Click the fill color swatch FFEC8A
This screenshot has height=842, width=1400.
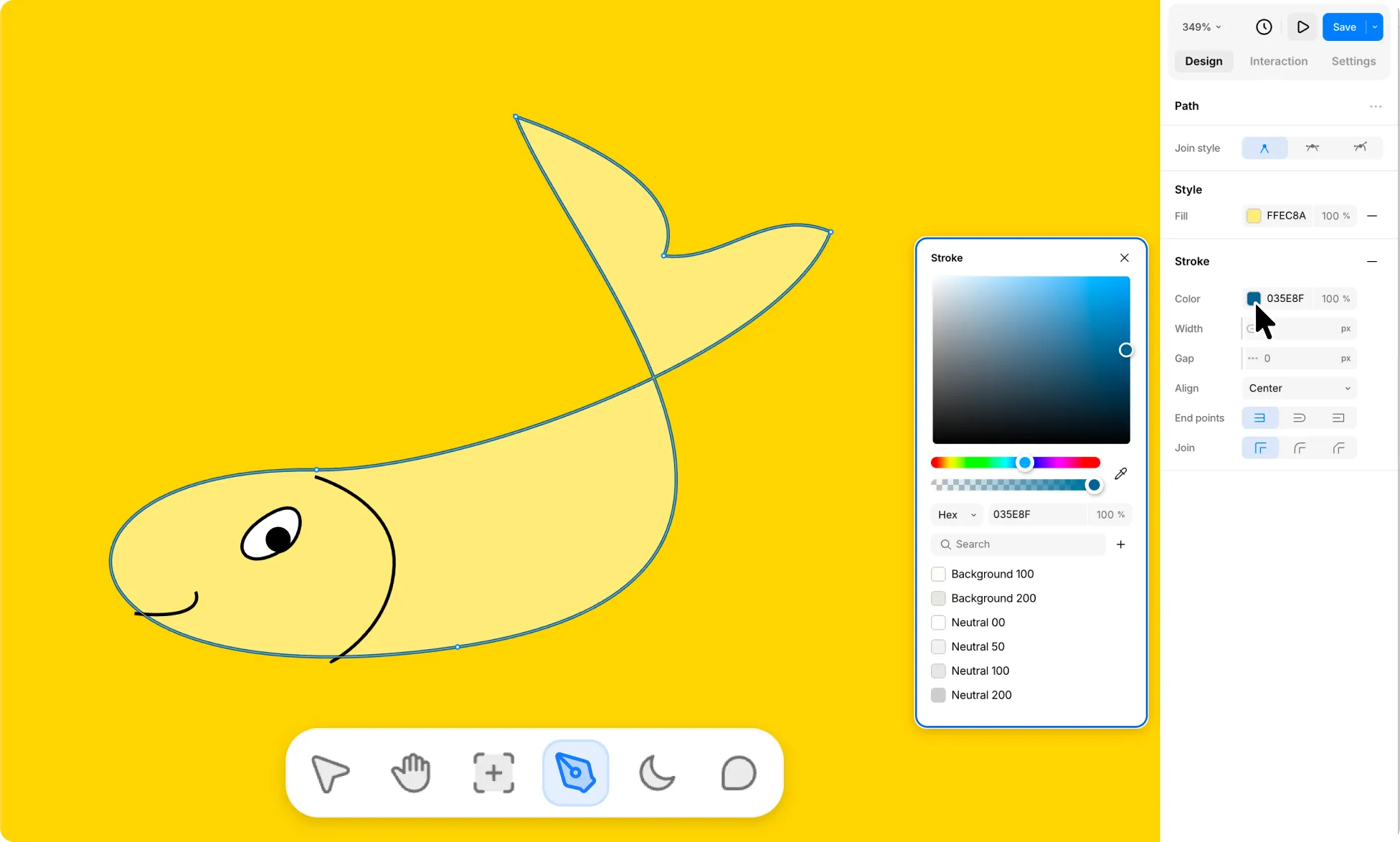[1254, 216]
